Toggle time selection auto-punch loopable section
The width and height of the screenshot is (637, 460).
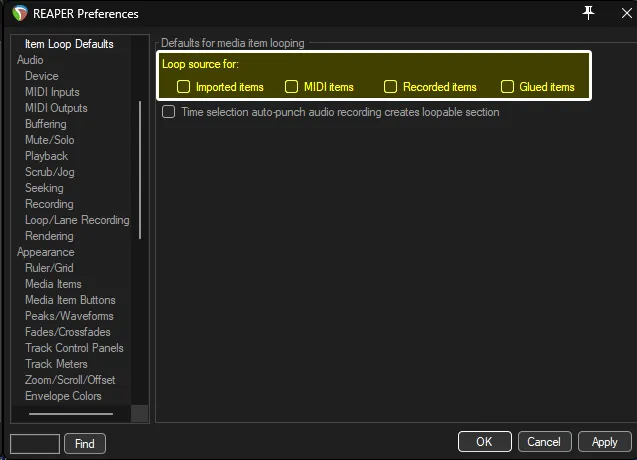pos(169,112)
